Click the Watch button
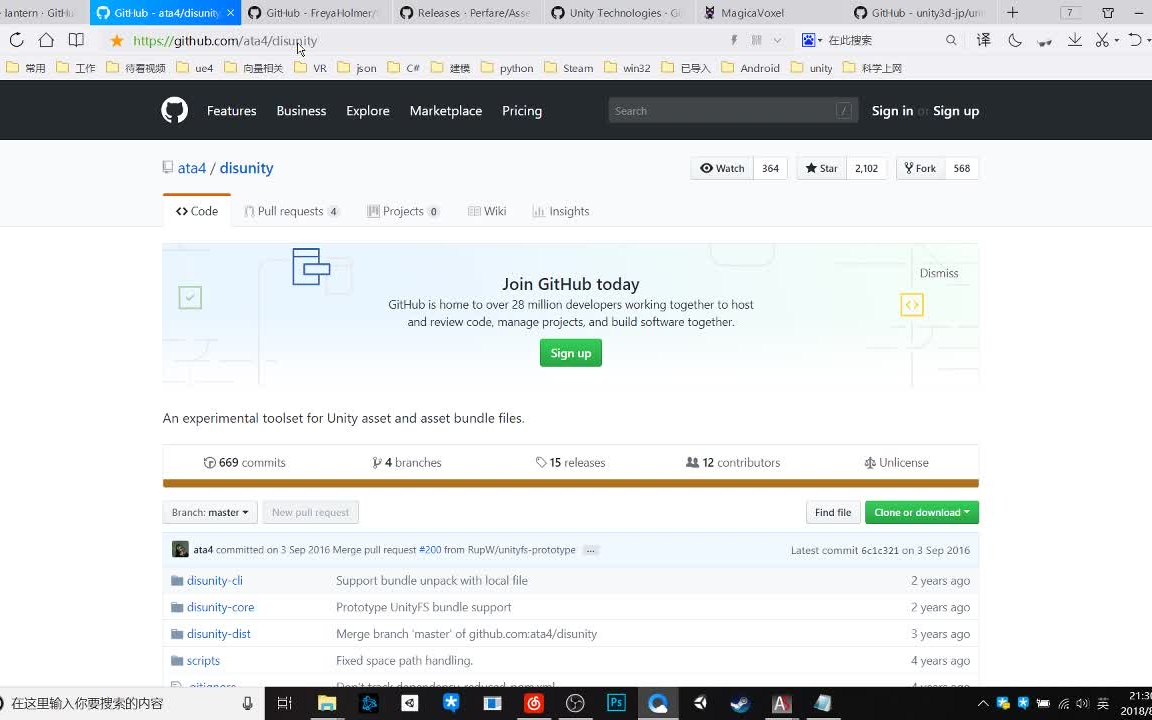 pyautogui.click(x=722, y=168)
